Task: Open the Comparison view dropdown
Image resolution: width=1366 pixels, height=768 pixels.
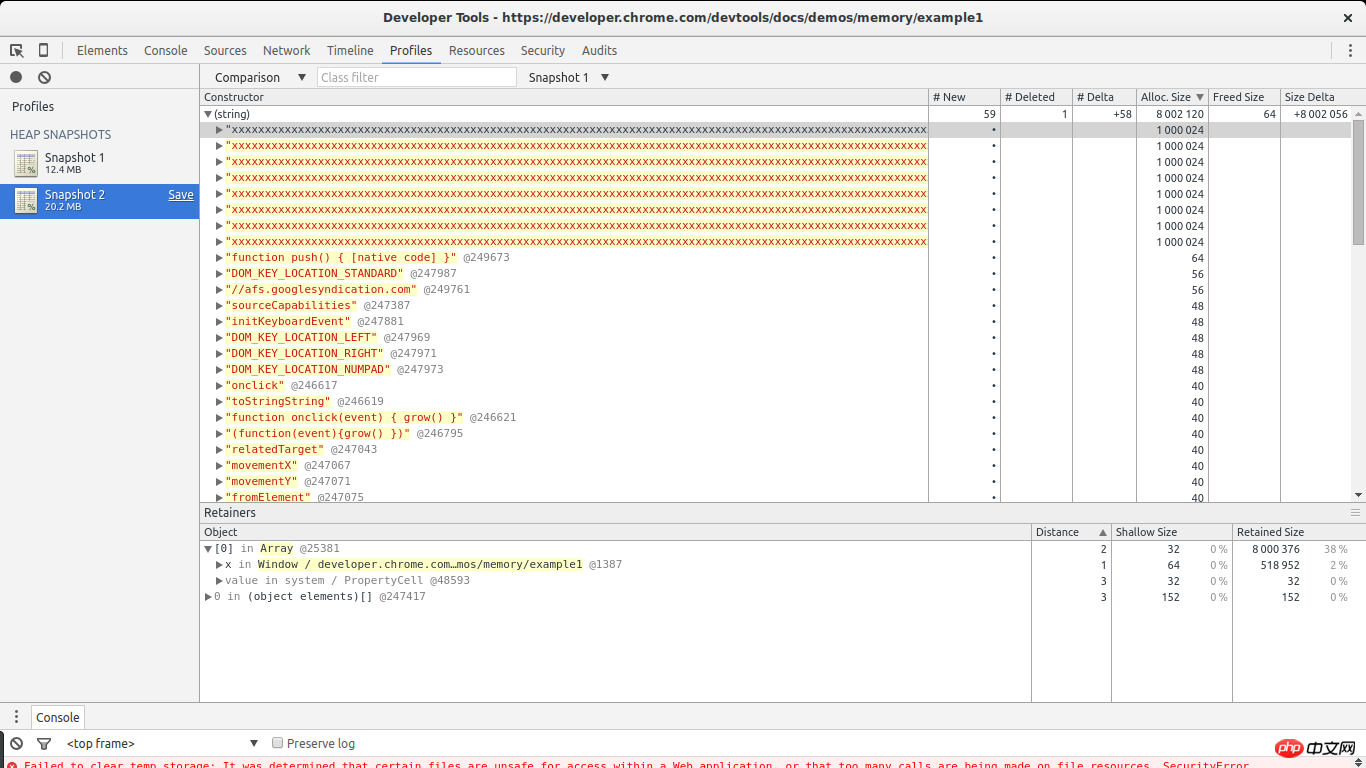Action: point(260,77)
